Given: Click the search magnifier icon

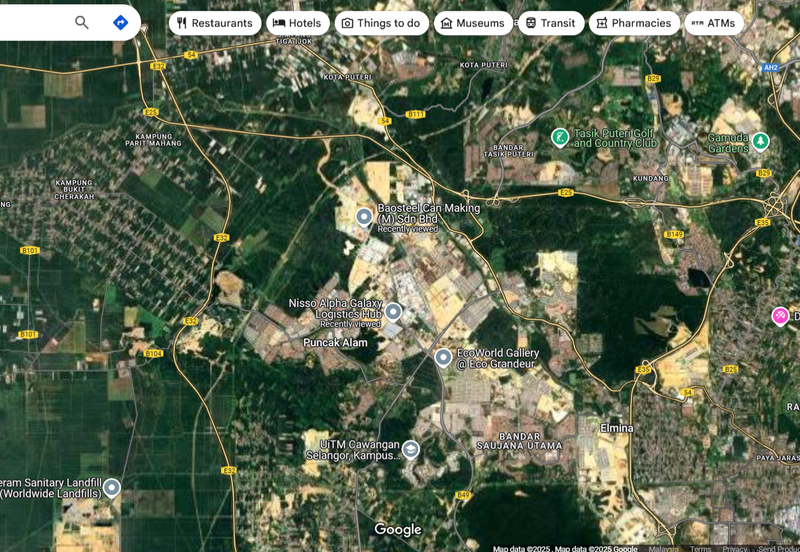Looking at the screenshot, I should coord(82,22).
